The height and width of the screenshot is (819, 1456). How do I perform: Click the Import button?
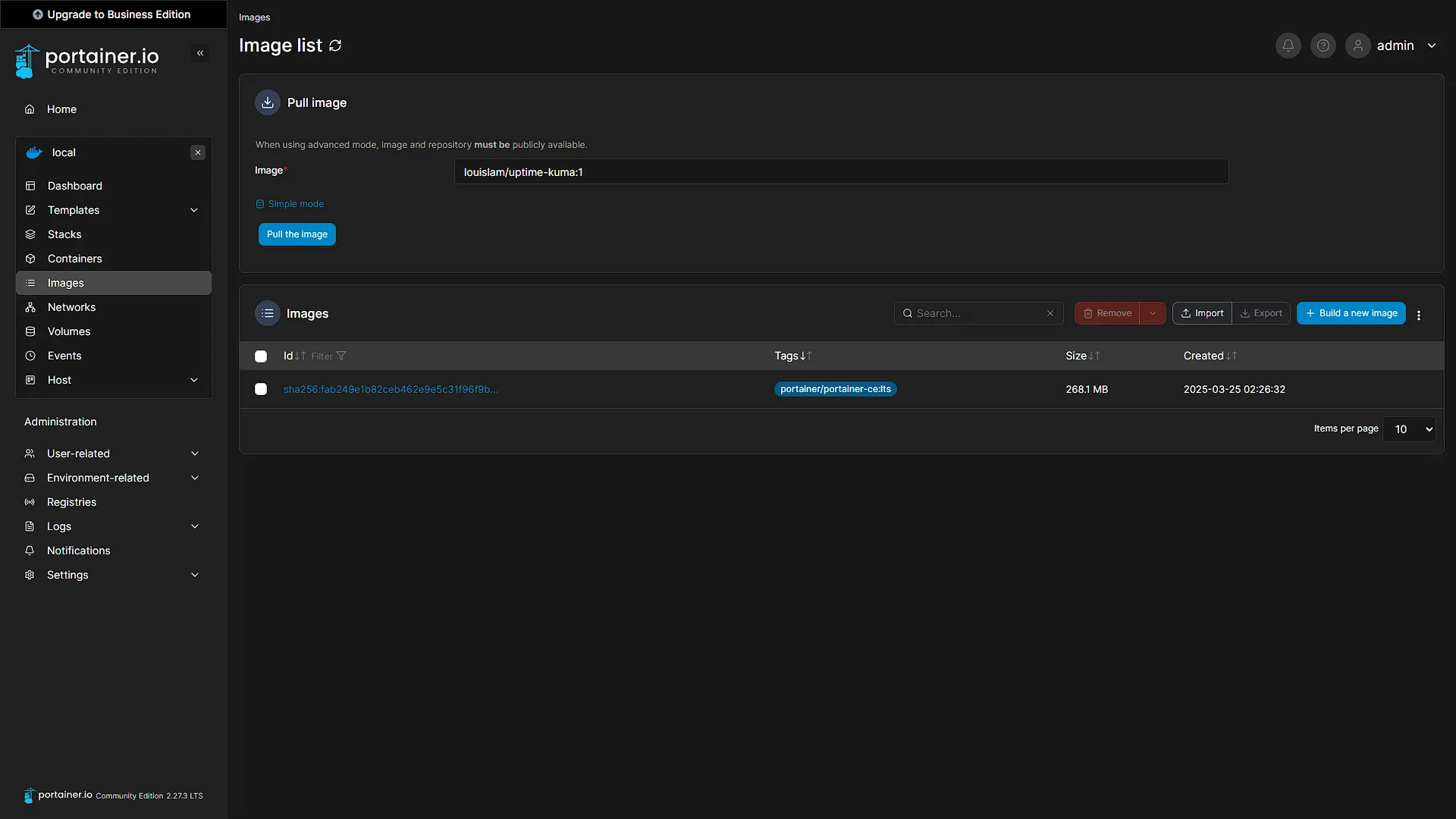tap(1202, 313)
